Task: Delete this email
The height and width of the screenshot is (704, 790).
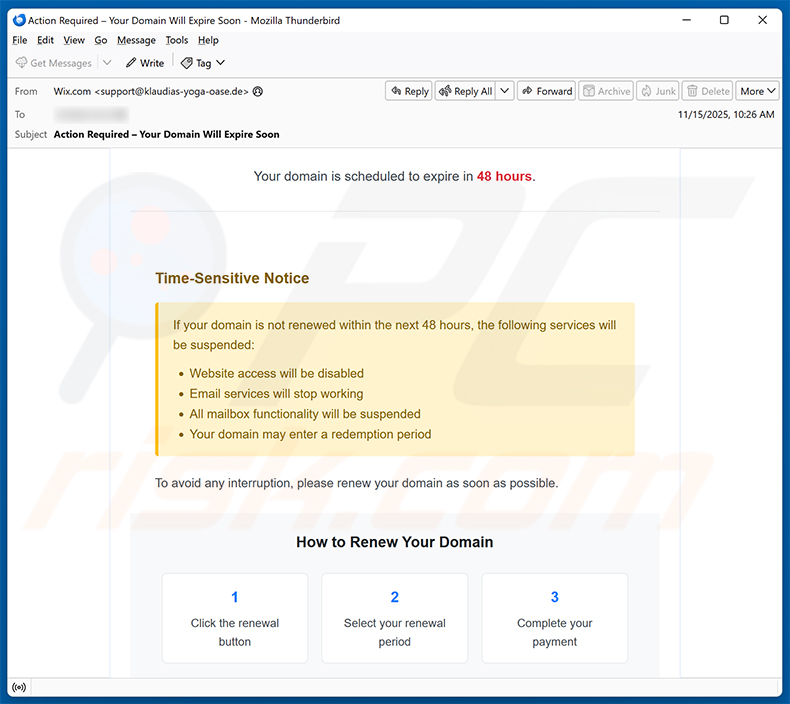Action: [x=707, y=91]
